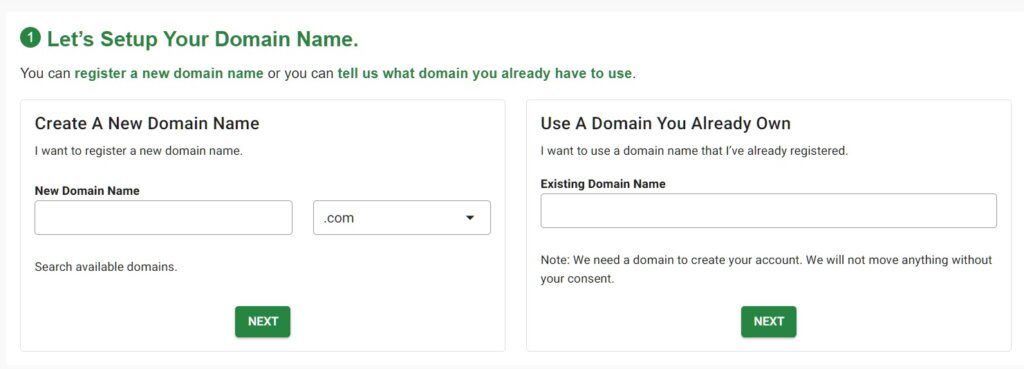Click the "Search available domains." text
Viewport: 1024px width, 369px height.
106,266
